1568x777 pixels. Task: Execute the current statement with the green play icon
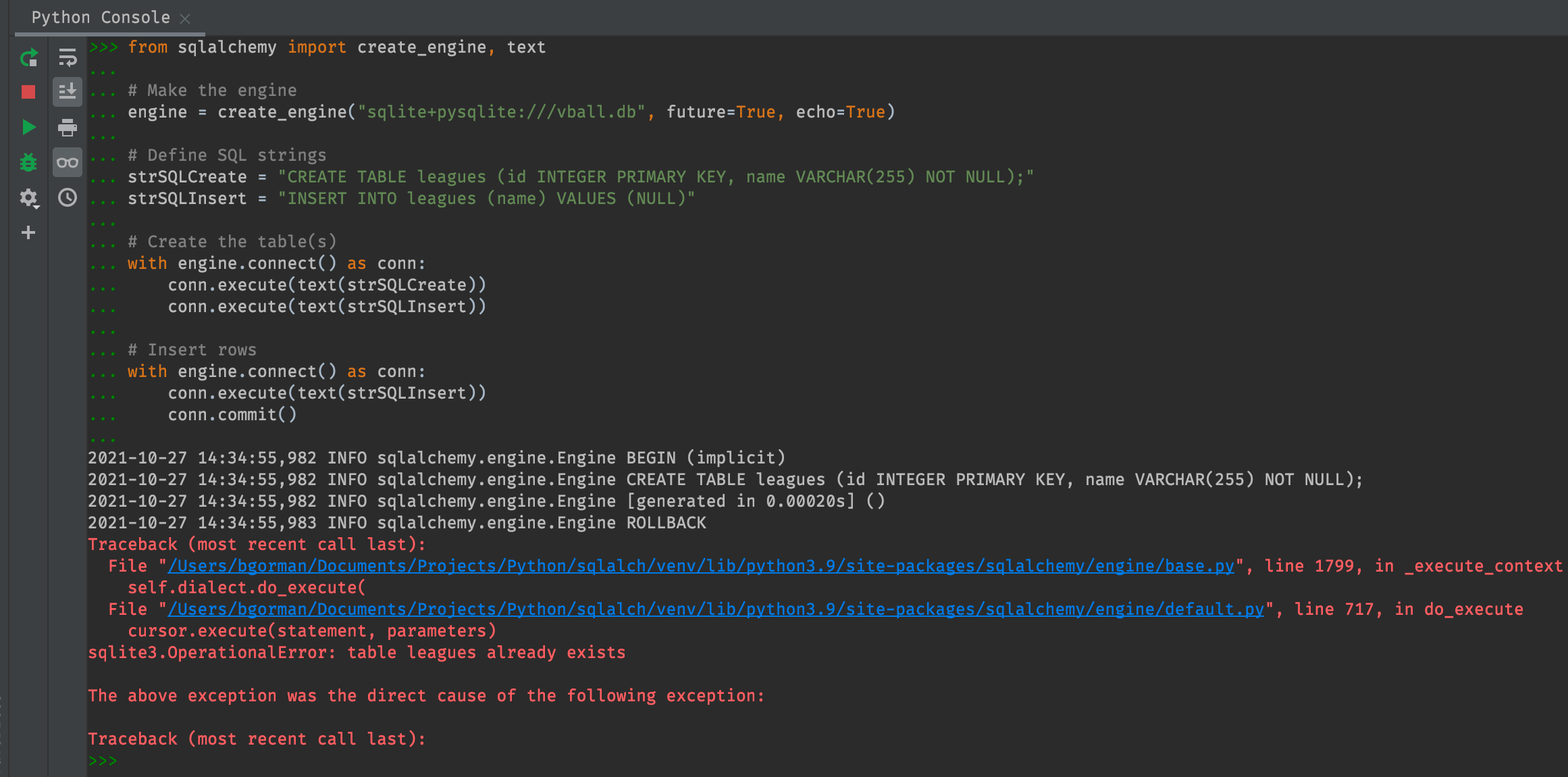tap(28, 128)
